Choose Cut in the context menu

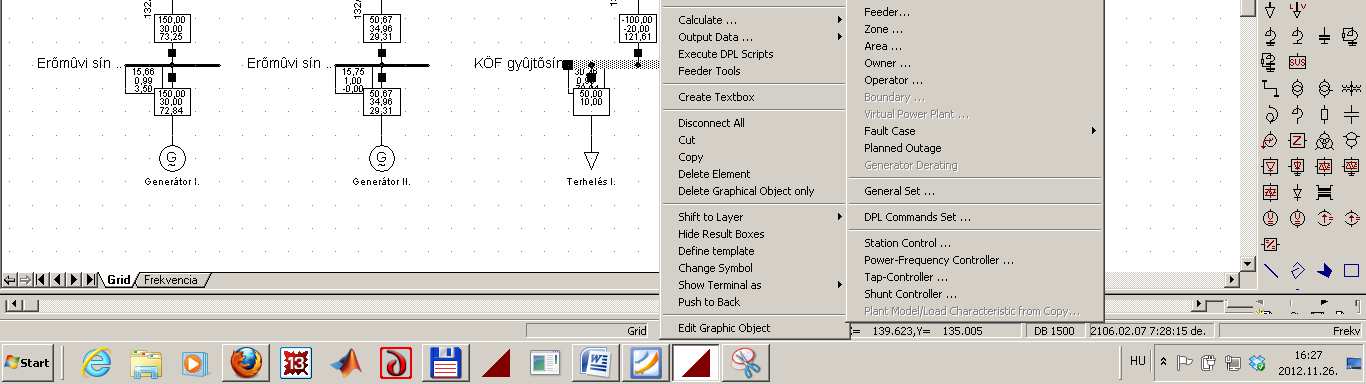click(755, 140)
